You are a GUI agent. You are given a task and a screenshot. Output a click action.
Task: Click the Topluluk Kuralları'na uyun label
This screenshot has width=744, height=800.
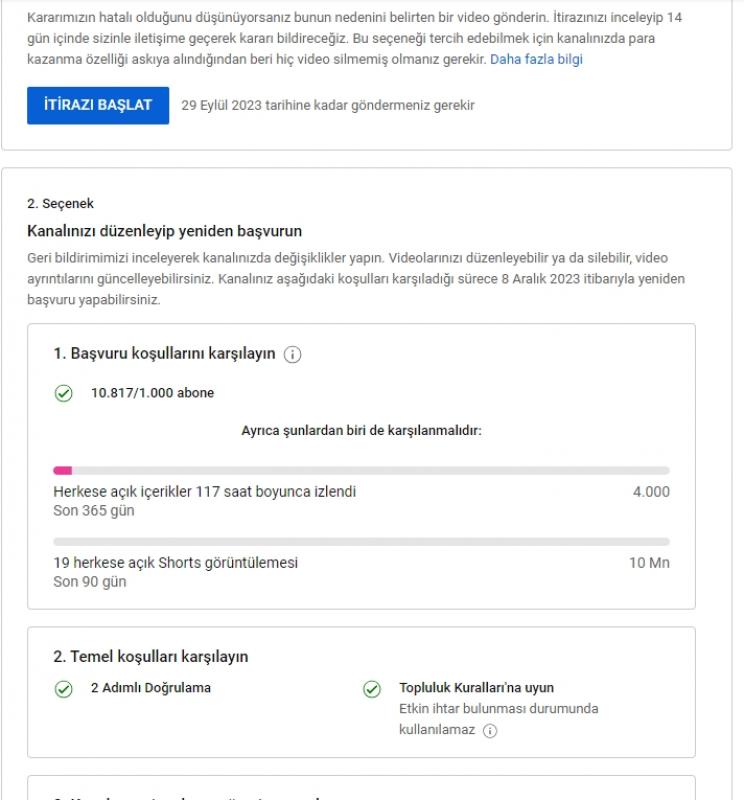point(477,688)
